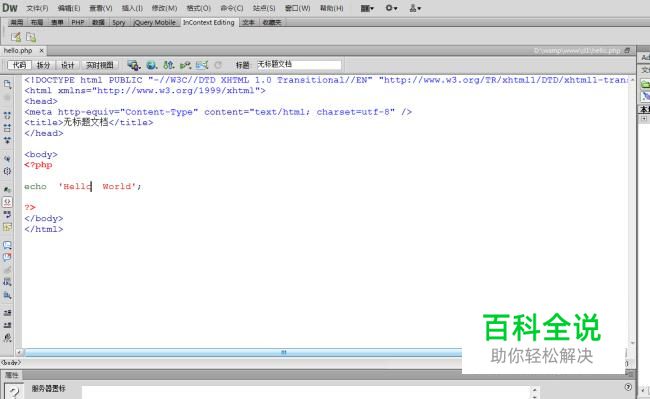The height and width of the screenshot is (399, 650).
Task: Click the Balance Braces icon
Action: 7,171
